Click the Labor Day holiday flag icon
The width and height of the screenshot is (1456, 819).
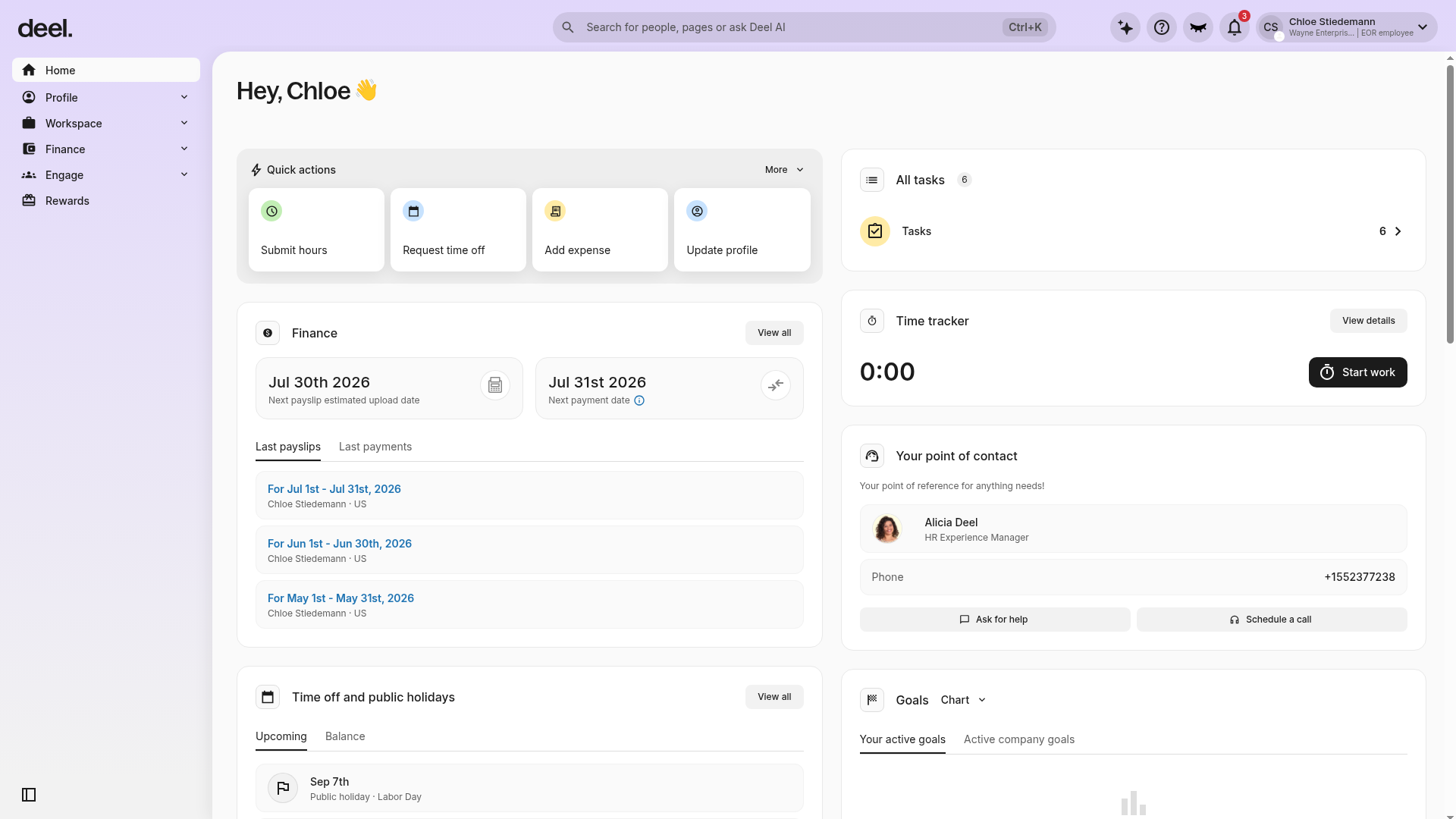pos(283,788)
